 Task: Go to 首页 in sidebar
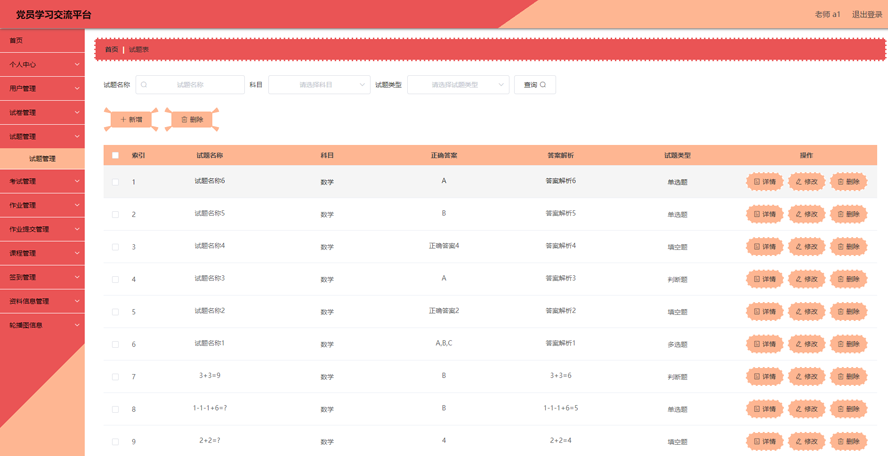42,41
